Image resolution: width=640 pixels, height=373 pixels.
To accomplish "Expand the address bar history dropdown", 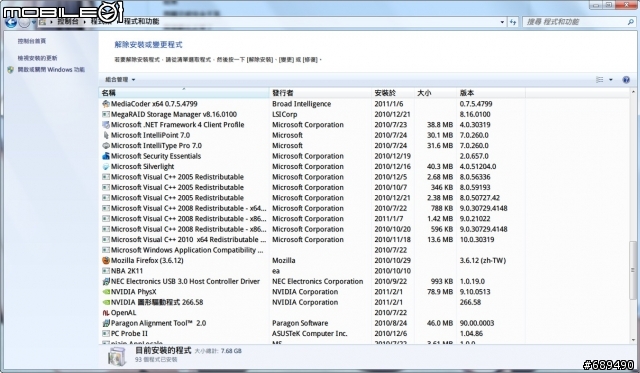I will [502, 22].
